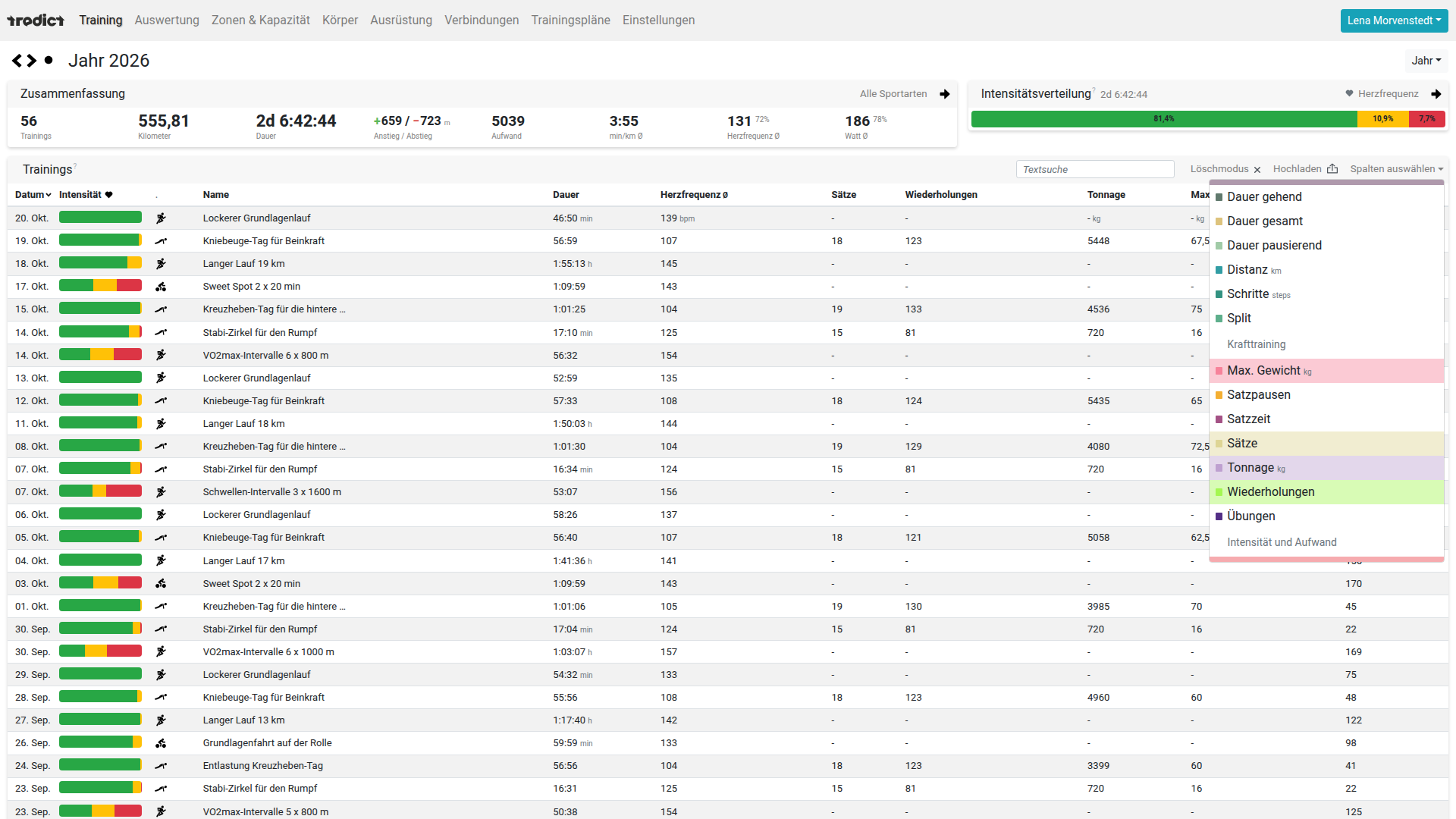Click running icon of Schwellen-Intervalle 3 x 1600 m
1456x819 pixels.
coord(161,492)
